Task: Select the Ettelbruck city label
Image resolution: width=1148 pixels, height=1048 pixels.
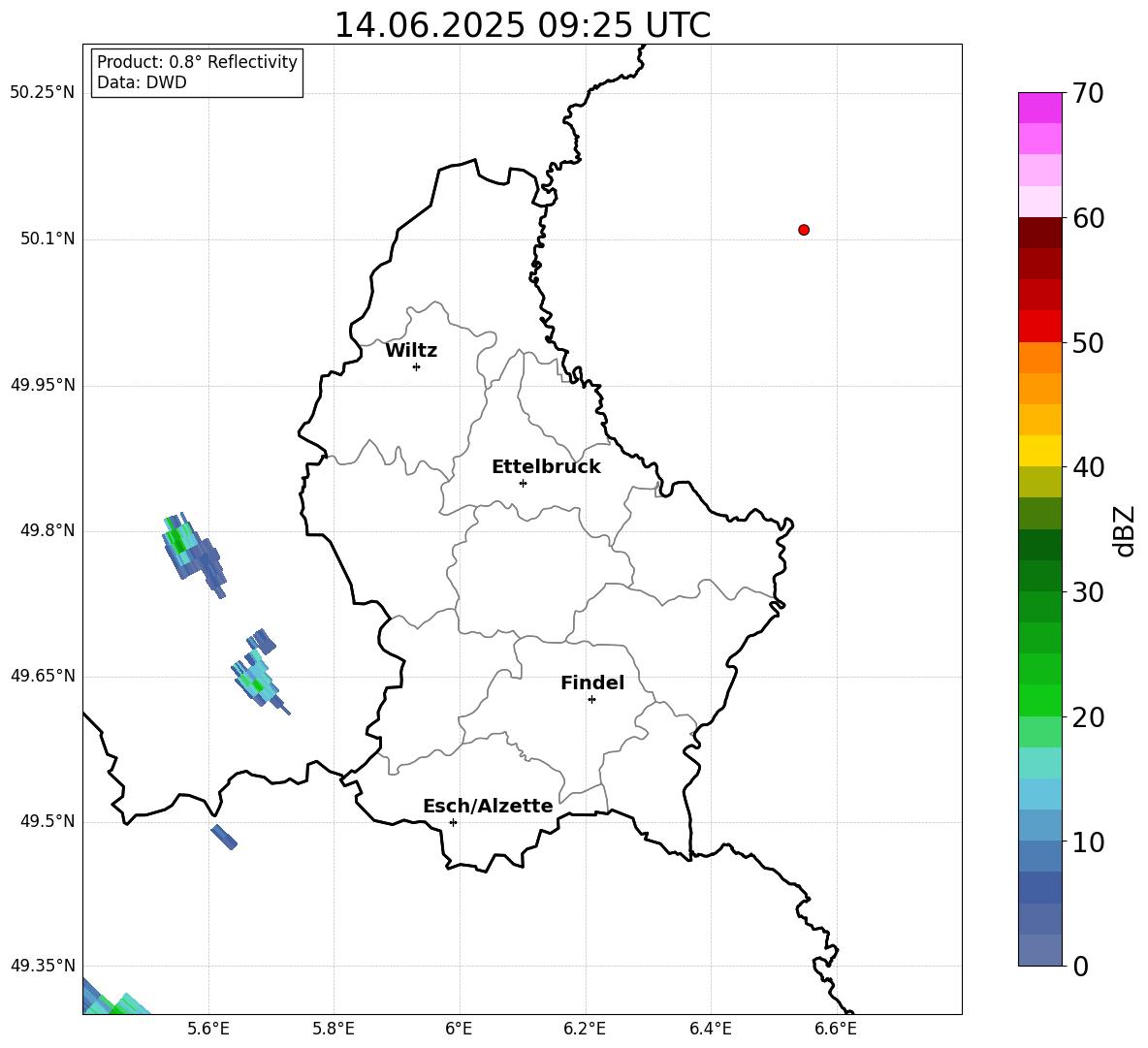Action: [546, 467]
